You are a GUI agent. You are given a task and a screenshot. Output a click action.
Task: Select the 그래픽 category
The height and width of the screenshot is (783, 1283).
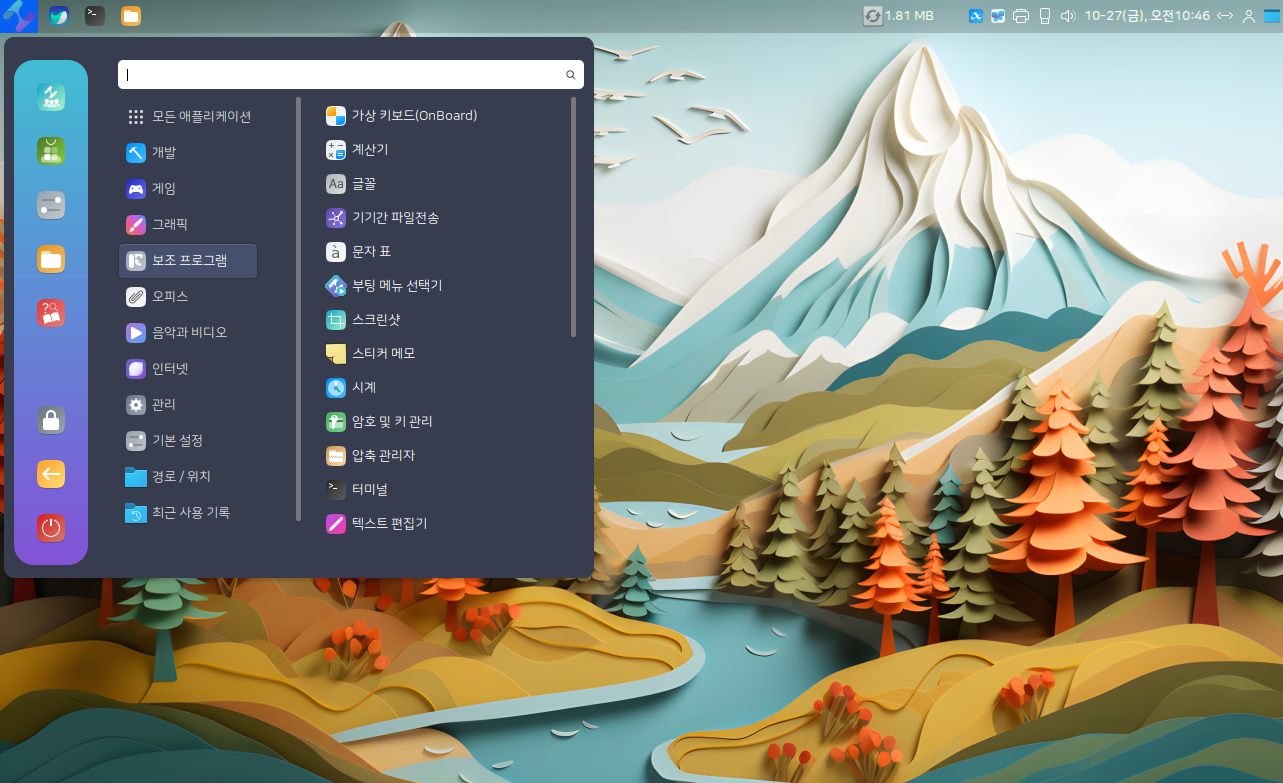click(169, 225)
